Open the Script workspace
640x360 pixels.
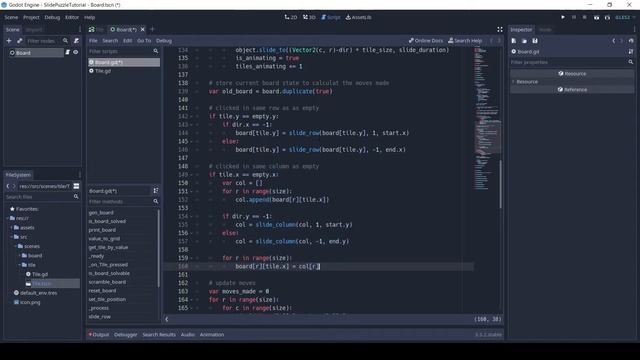click(331, 17)
